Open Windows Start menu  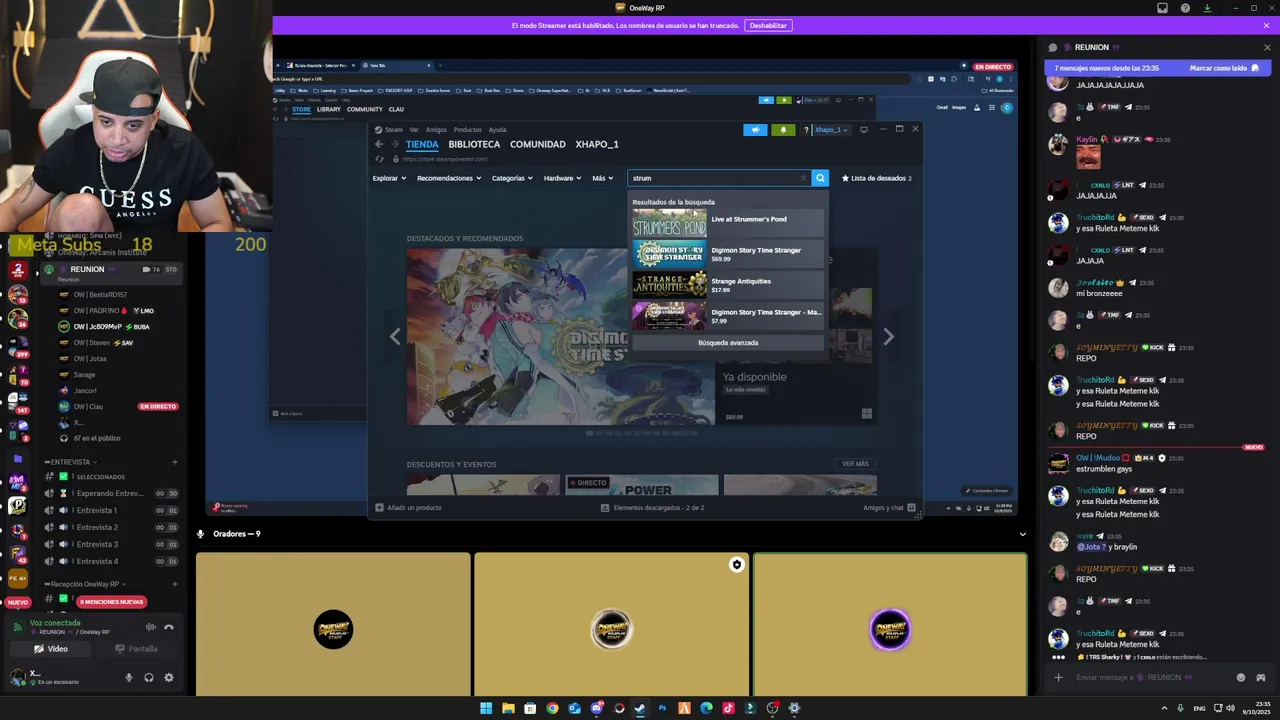486,708
